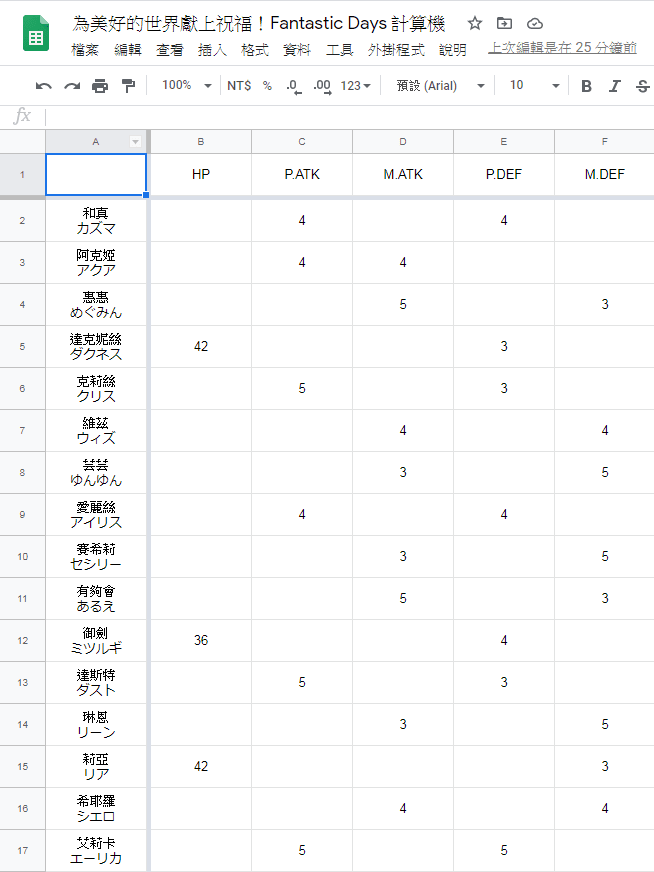This screenshot has width=654, height=872.
Task: Open the 外掛程式 menu
Action: 396,50
